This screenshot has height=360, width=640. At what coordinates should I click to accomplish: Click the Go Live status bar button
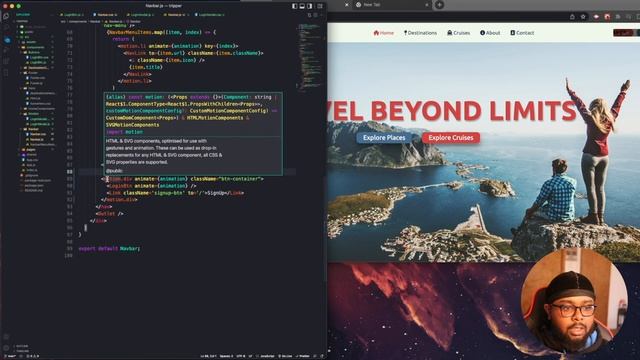coord(286,356)
